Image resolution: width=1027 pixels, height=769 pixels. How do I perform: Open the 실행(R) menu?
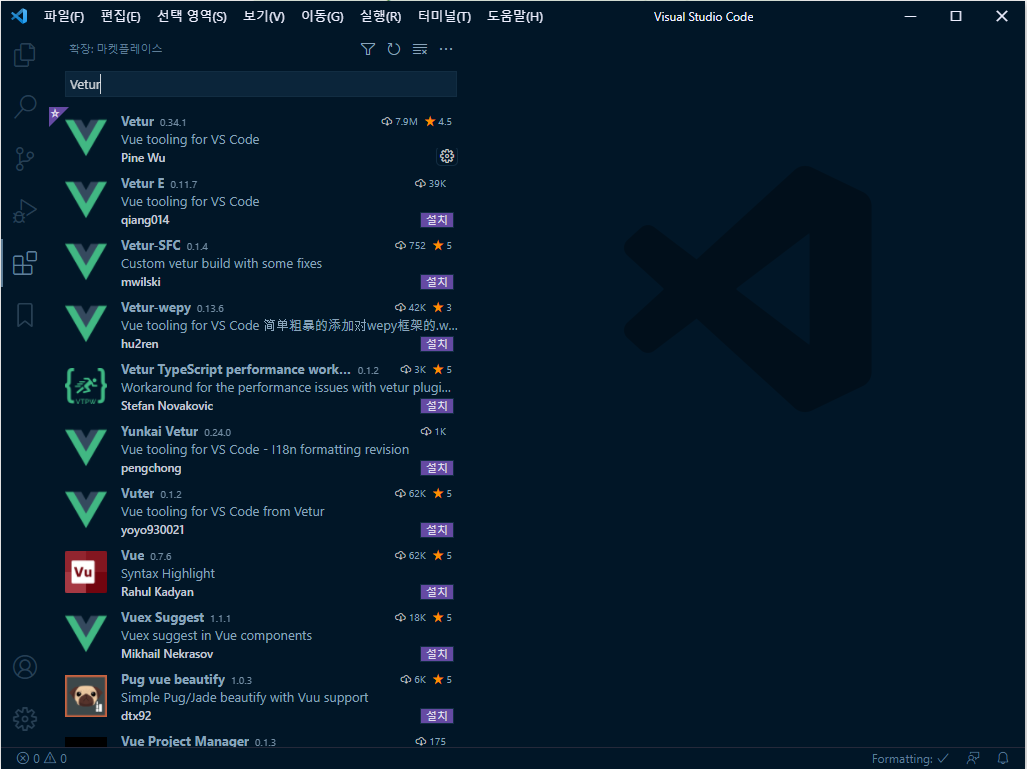[x=381, y=16]
